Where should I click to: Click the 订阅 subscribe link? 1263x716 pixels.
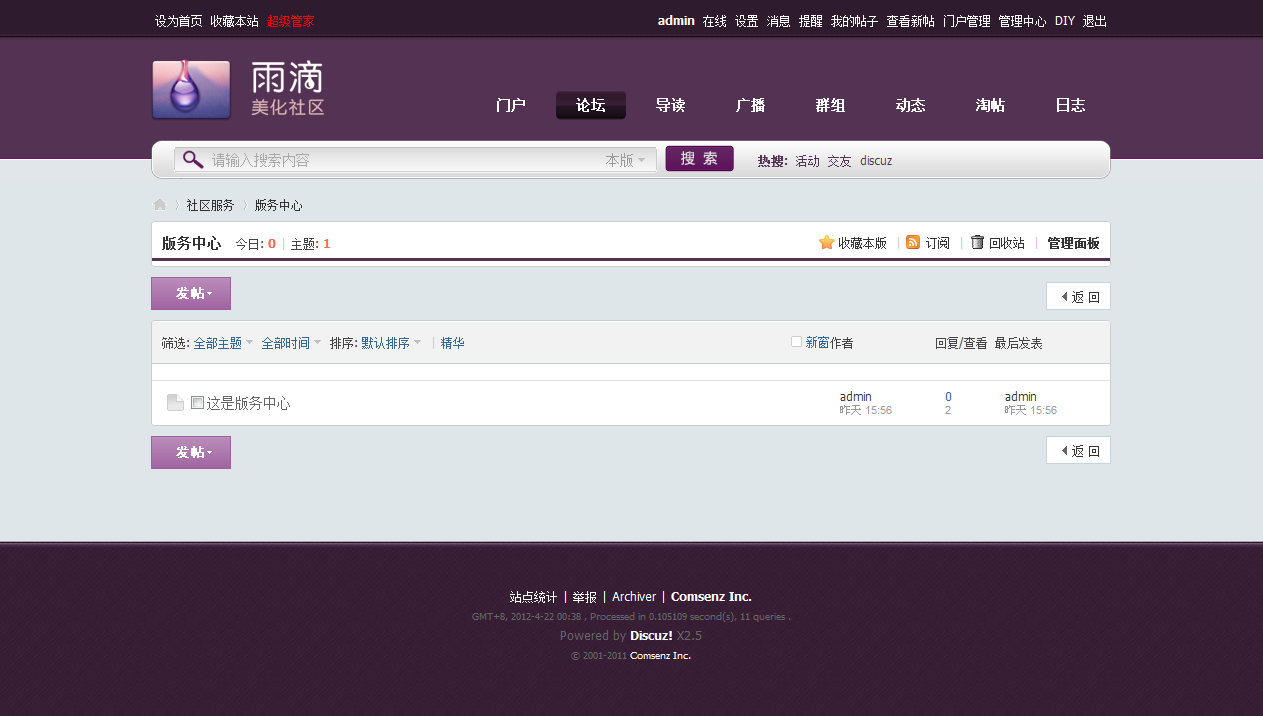[938, 243]
